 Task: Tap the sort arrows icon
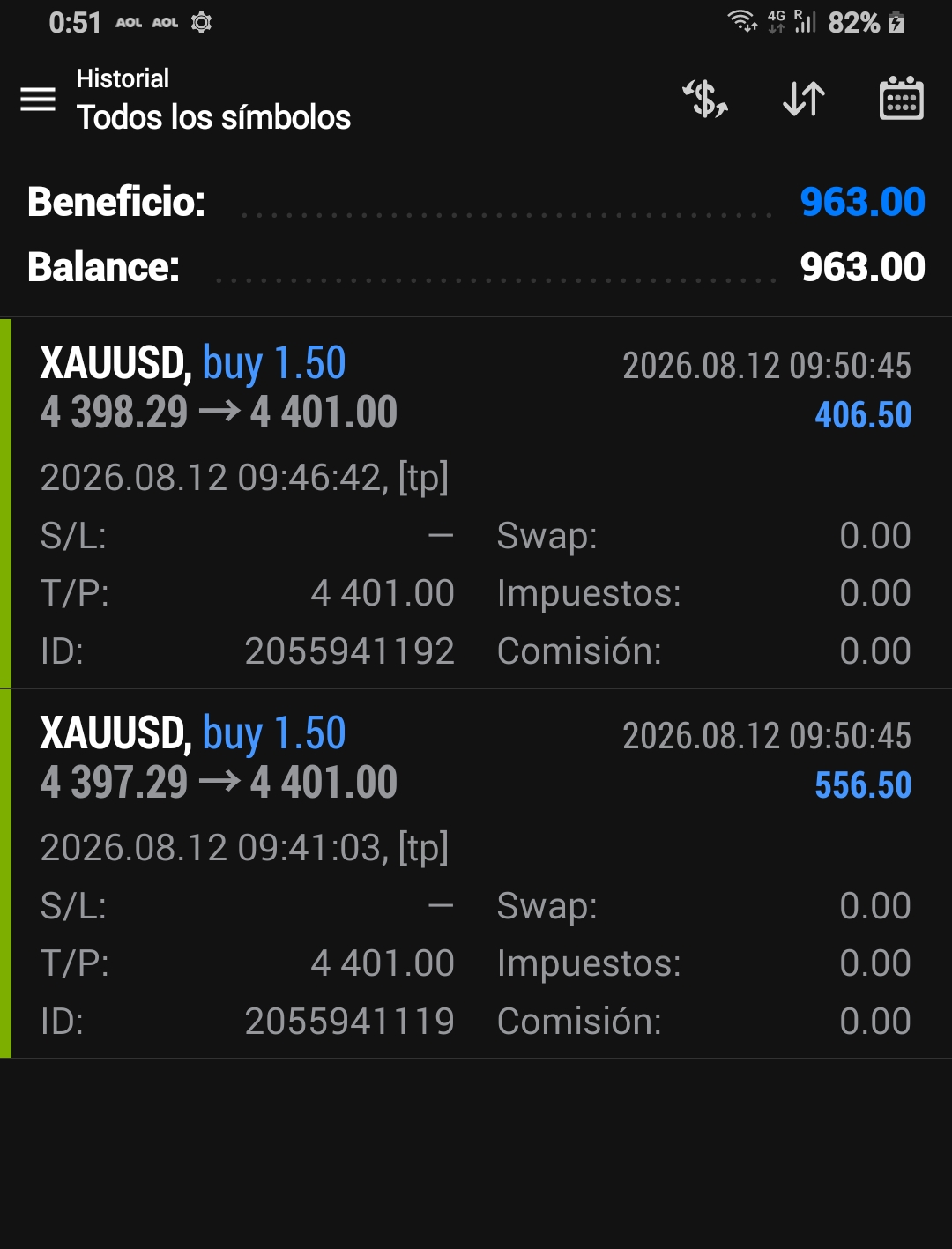point(804,98)
